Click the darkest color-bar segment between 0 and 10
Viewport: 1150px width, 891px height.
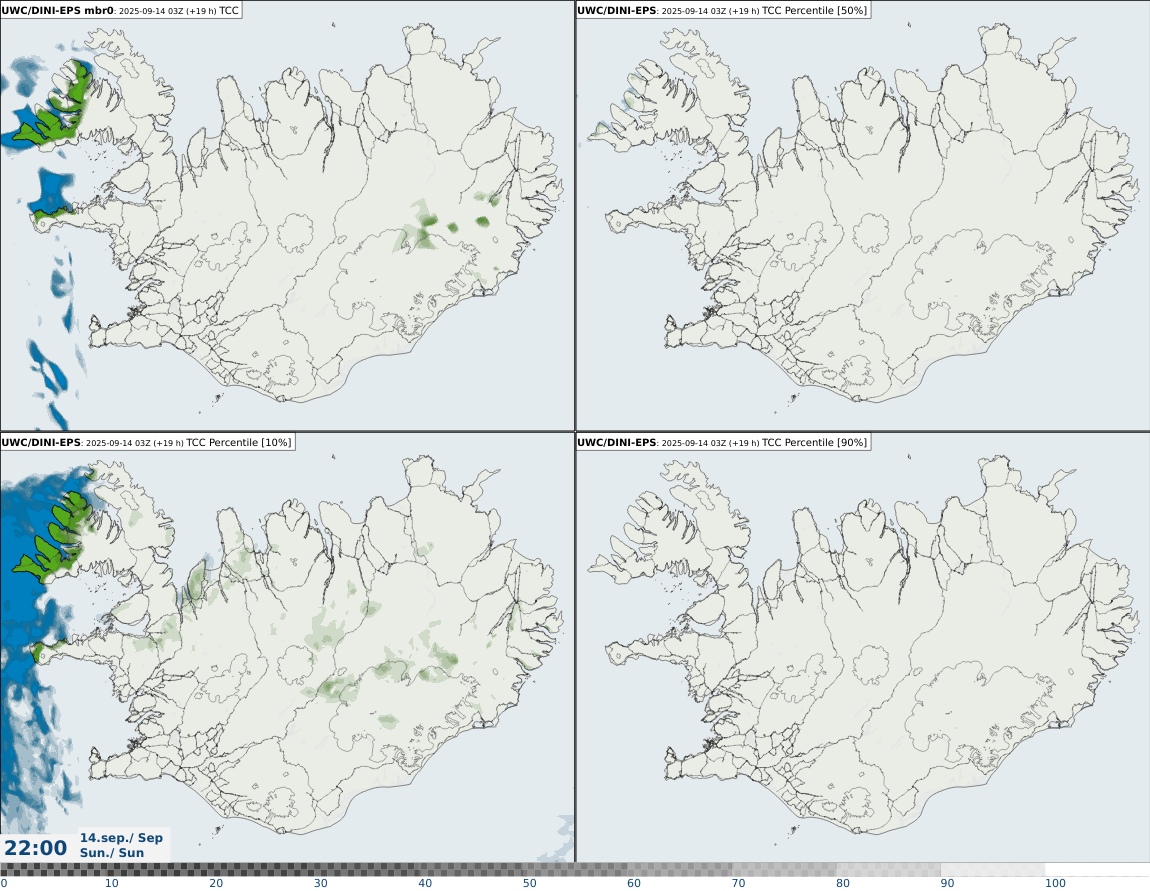[x=52, y=870]
